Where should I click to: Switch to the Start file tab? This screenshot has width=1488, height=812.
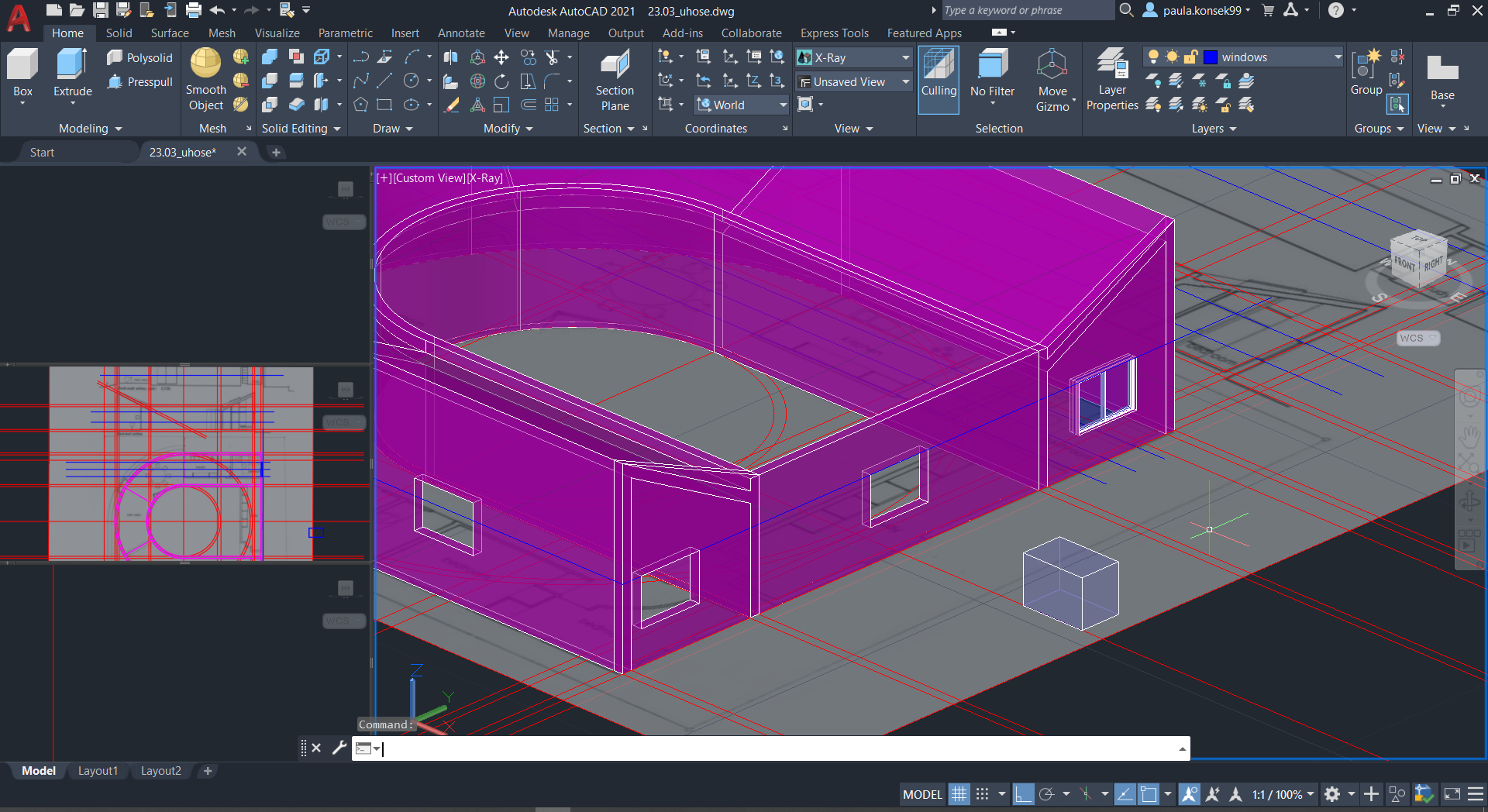point(42,153)
